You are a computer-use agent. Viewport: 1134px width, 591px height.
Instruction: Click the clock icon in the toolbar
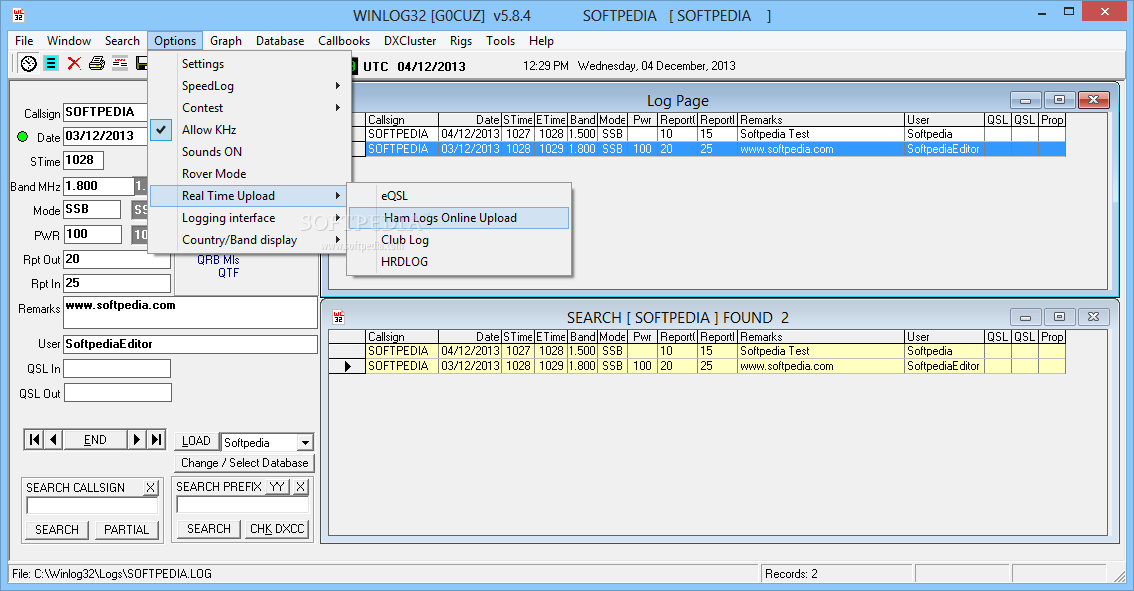click(28, 64)
